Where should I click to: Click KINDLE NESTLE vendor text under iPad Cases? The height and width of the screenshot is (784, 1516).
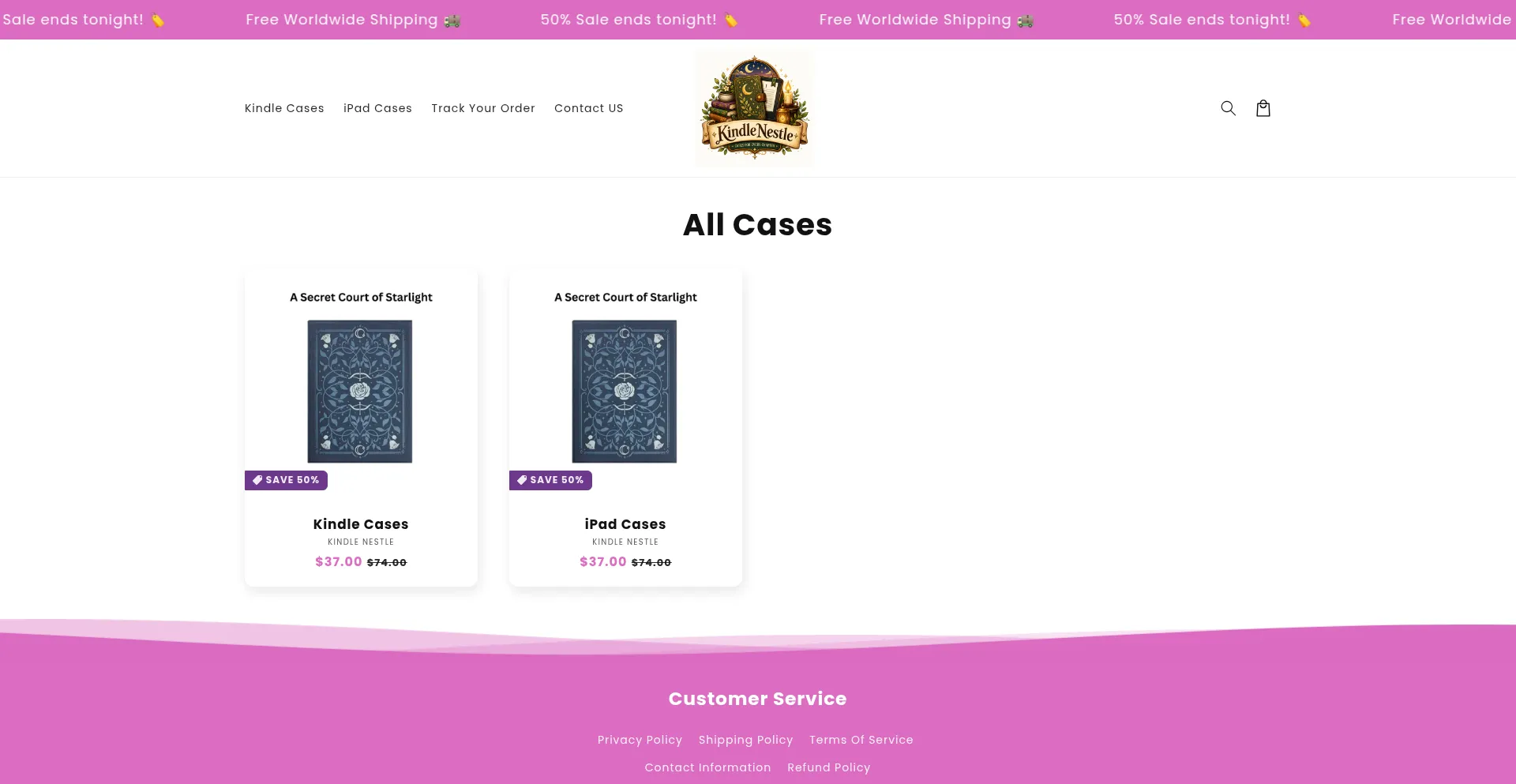(x=625, y=542)
